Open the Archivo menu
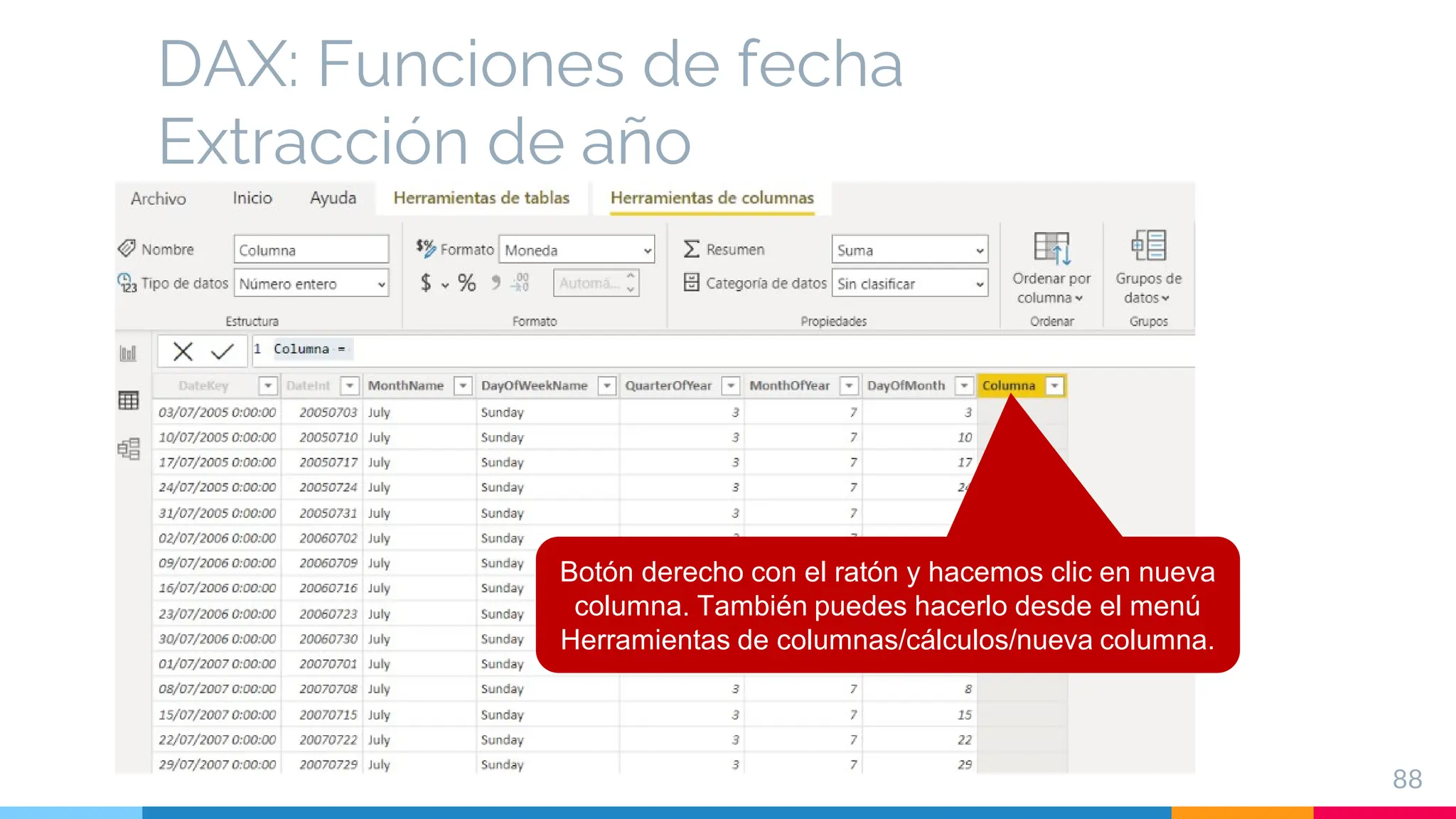 (158, 198)
